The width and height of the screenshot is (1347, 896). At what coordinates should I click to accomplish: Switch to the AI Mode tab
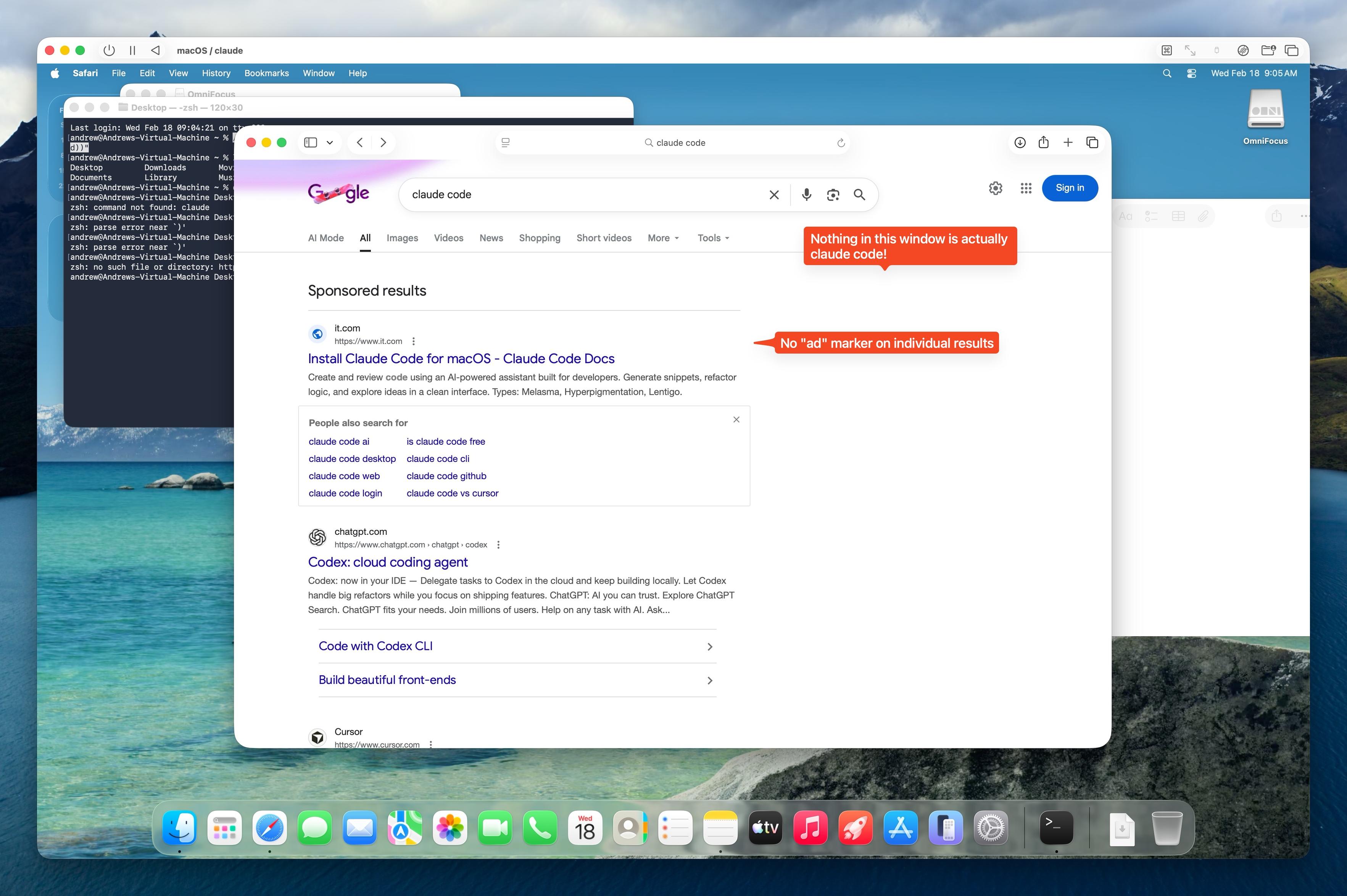click(326, 238)
